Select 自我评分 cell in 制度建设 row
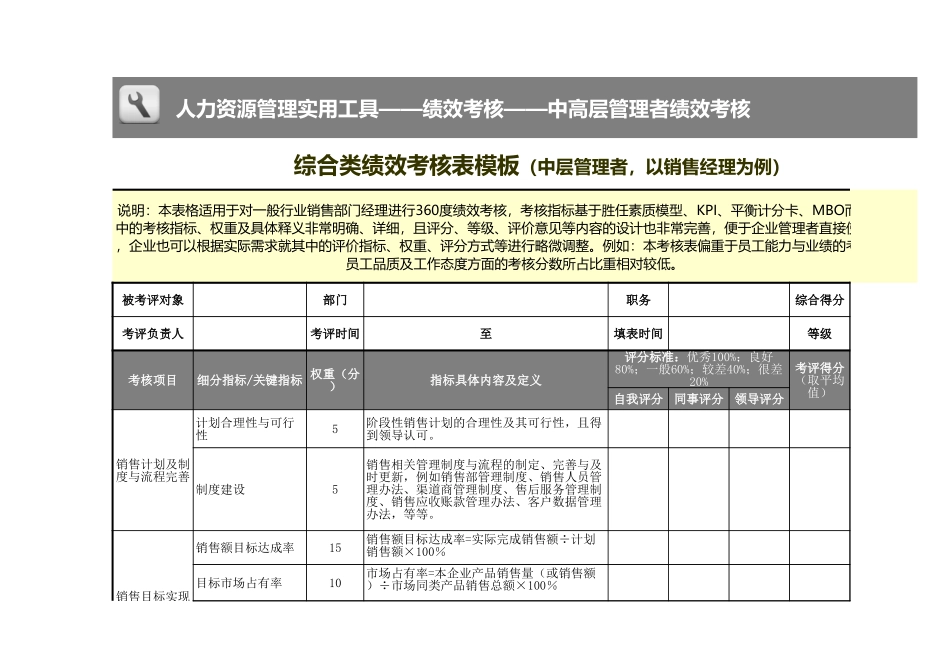Image resolution: width=950 pixels, height=672 pixels. (x=638, y=489)
